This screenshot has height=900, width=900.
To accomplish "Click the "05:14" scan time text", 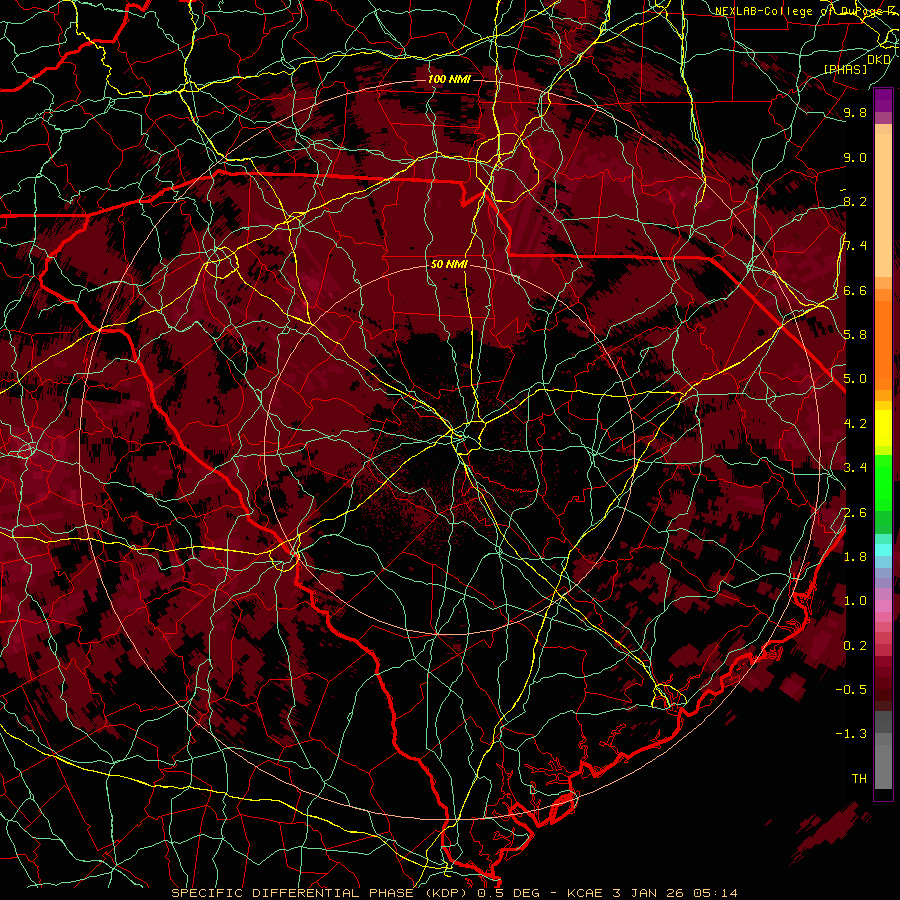I will click(715, 893).
